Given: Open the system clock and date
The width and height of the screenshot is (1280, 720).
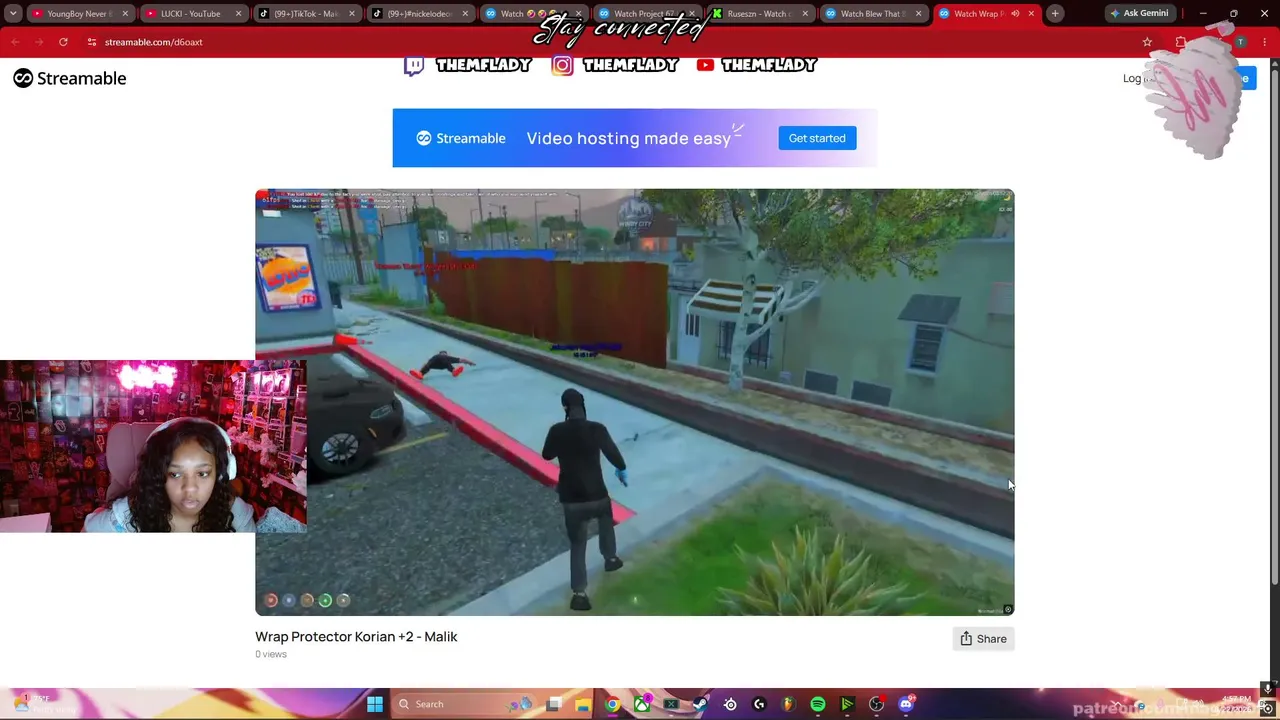Looking at the screenshot, I should pos(1237,704).
